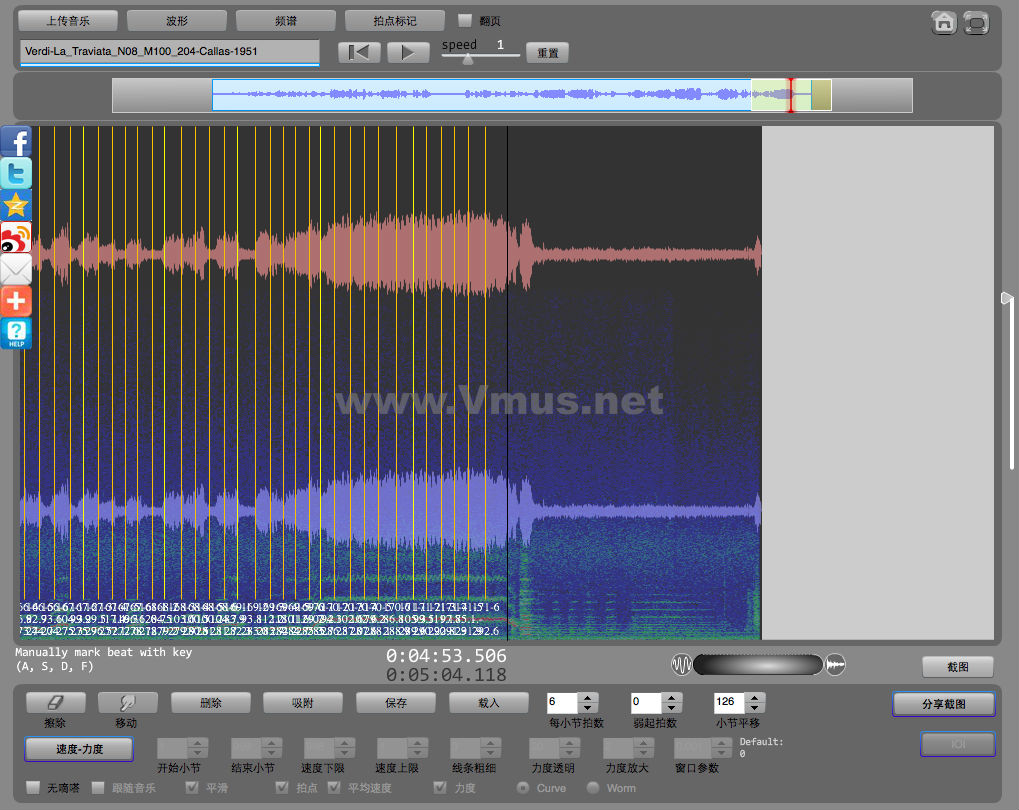The width and height of the screenshot is (1019, 810).
Task: Adjust the black-white gradient contrast slider
Action: pos(758,664)
